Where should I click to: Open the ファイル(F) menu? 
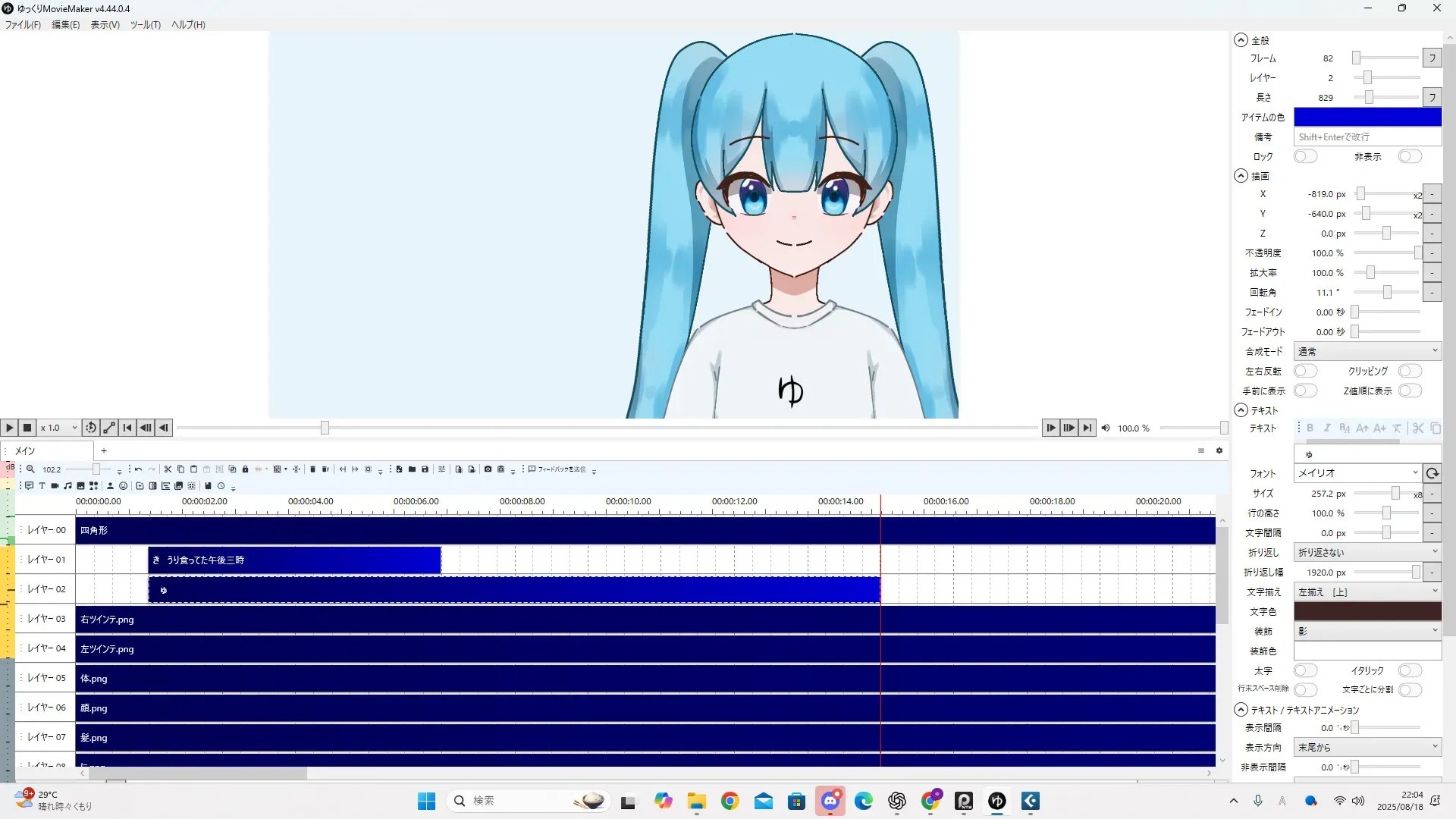(x=23, y=24)
